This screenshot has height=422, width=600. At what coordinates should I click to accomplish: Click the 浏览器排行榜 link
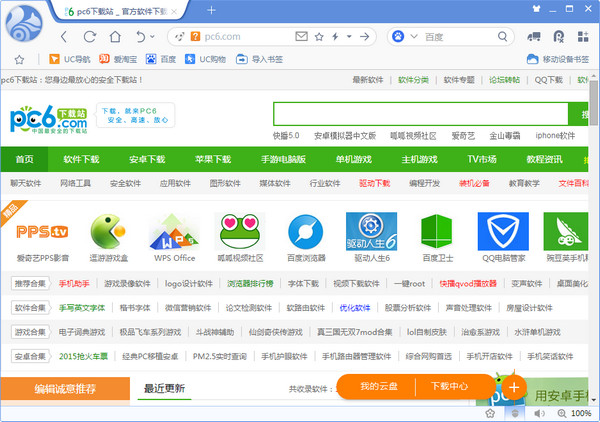coord(250,284)
